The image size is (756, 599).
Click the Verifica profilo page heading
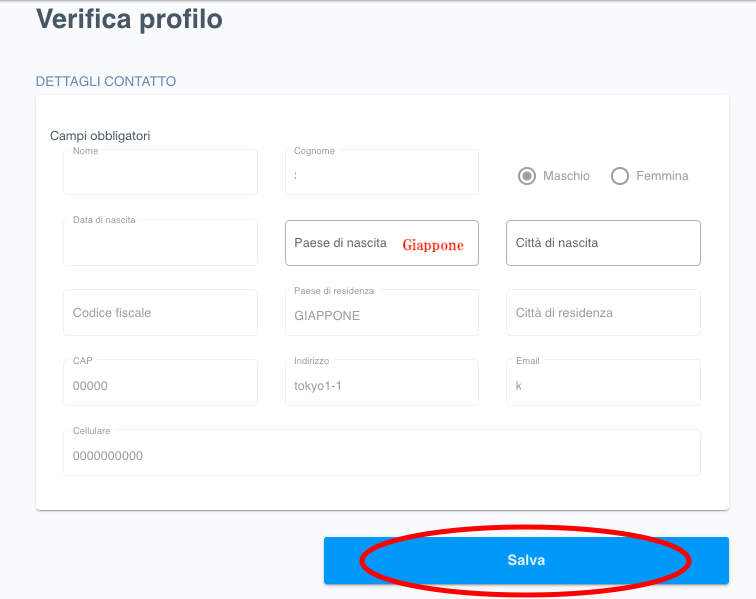(129, 19)
